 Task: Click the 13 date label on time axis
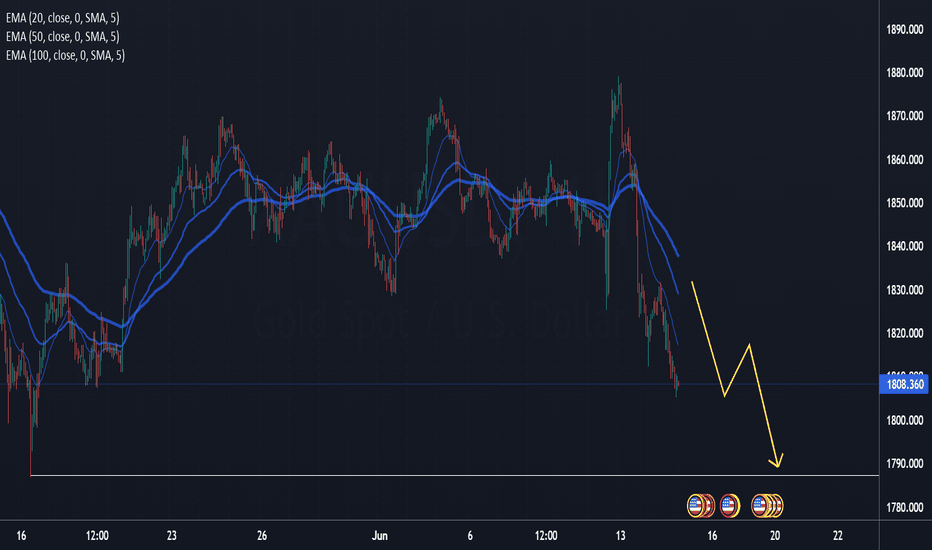pyautogui.click(x=621, y=536)
